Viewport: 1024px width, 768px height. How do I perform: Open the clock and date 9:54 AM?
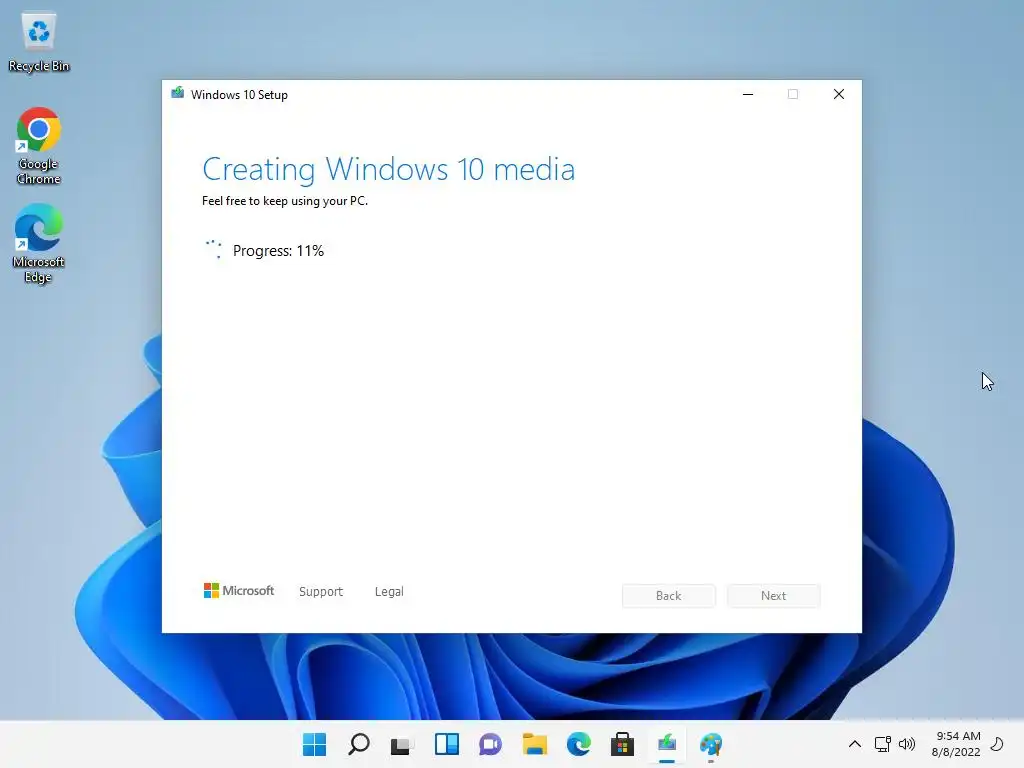[x=956, y=744]
